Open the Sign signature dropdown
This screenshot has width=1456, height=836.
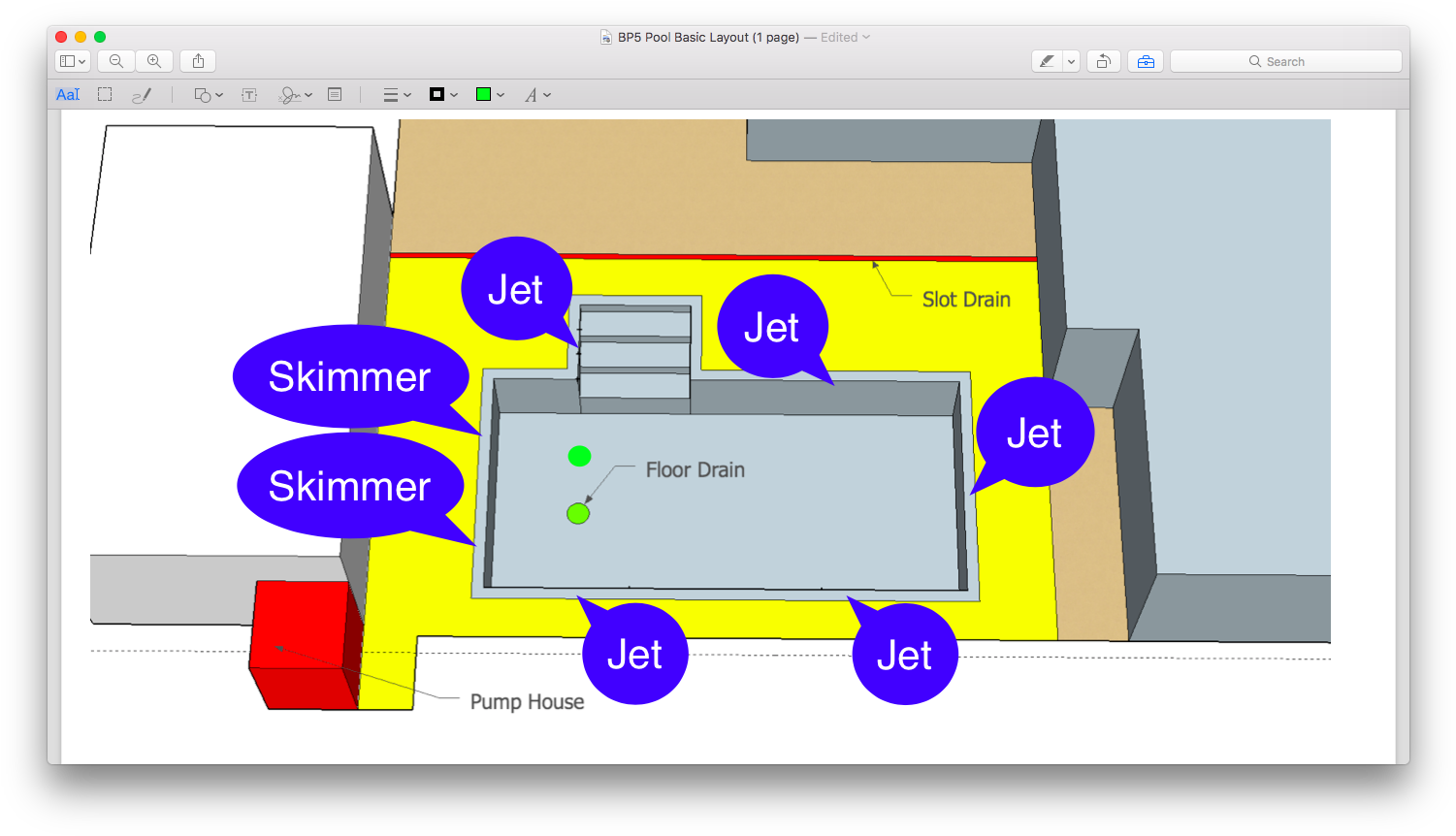coord(295,95)
